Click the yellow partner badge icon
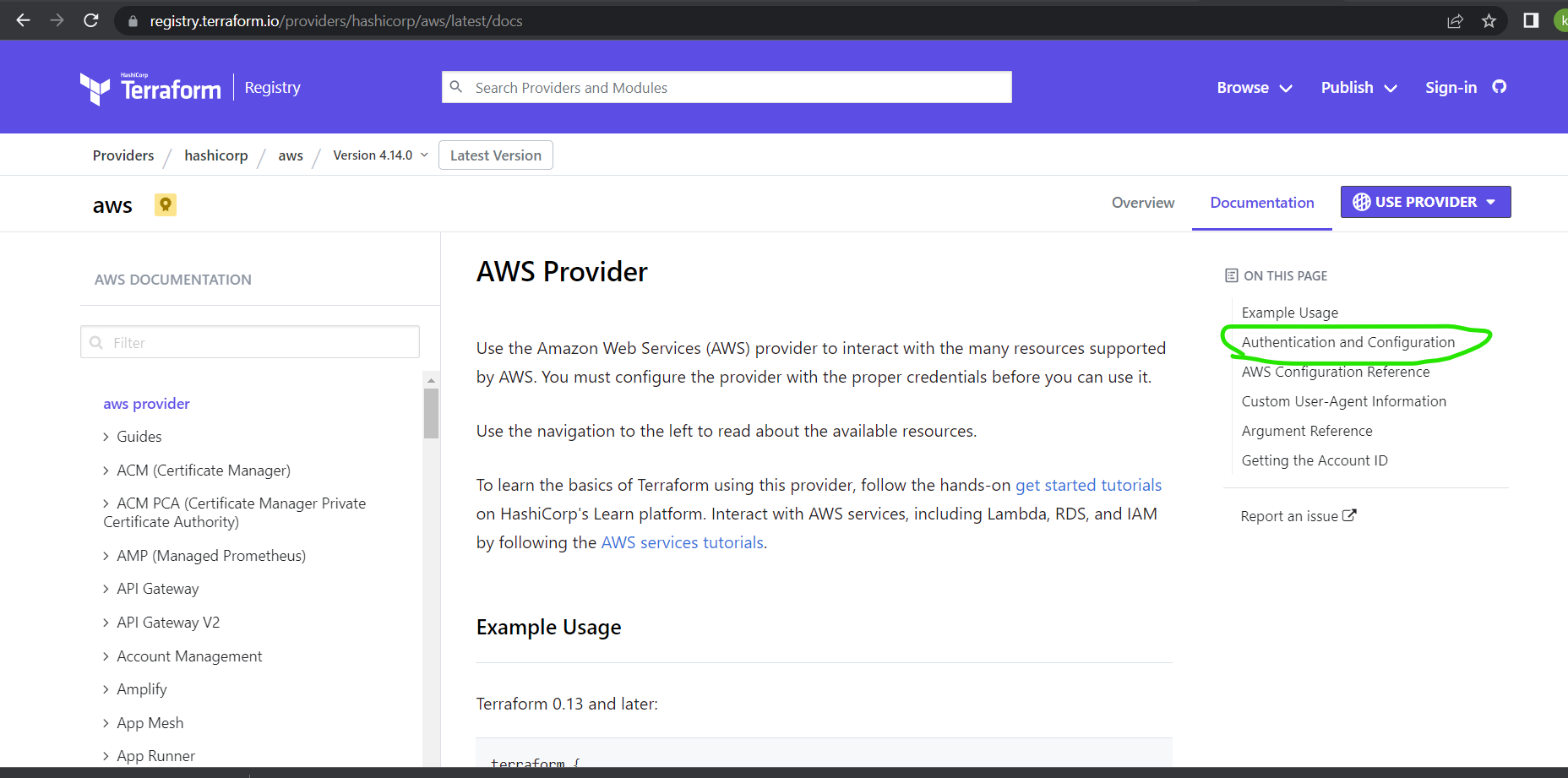 pos(166,204)
